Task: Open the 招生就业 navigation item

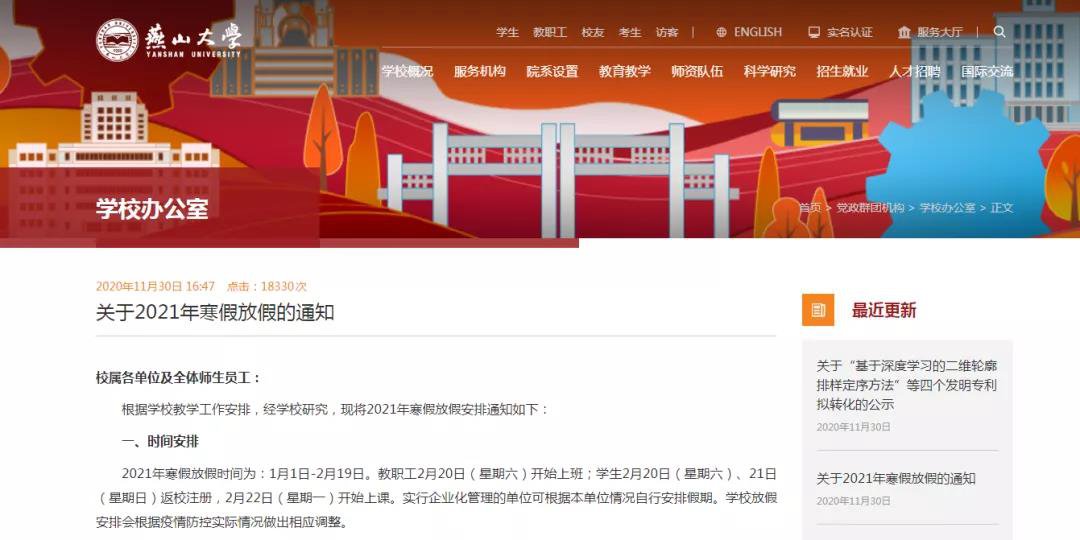Action: click(842, 71)
